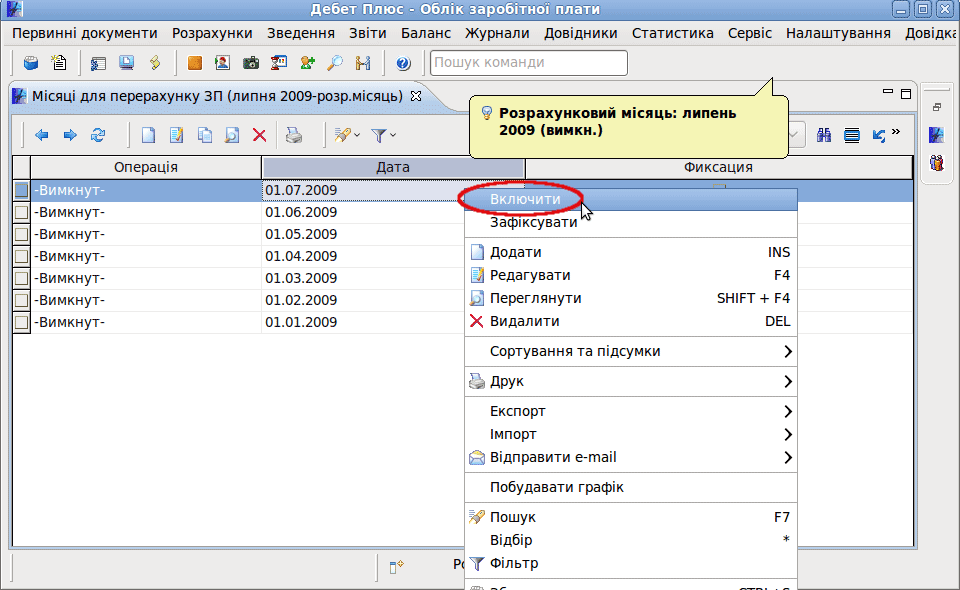
Task: Open the Первинні документи menu
Action: (84, 33)
